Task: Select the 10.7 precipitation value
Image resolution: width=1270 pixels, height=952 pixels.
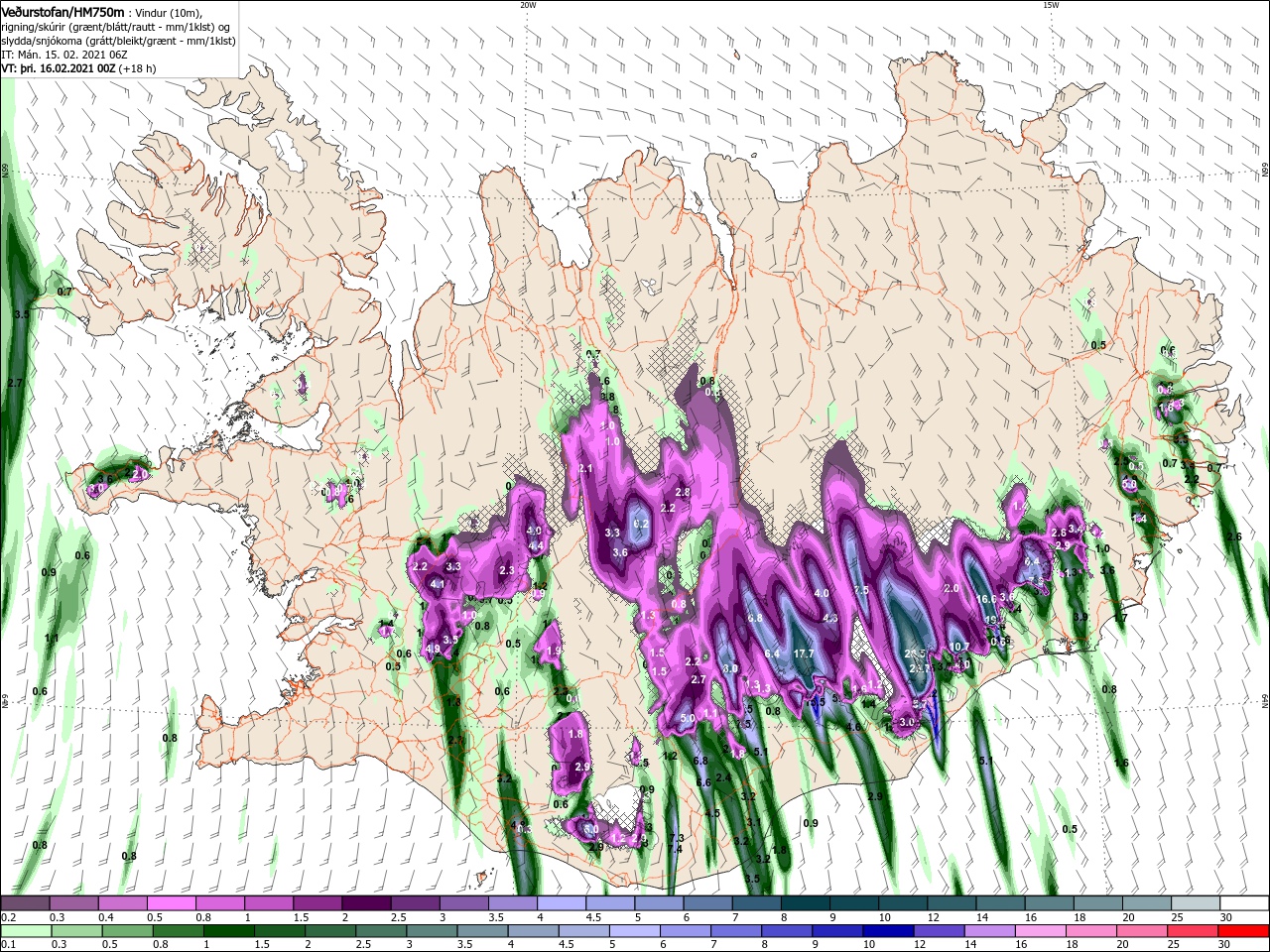Action: point(959,647)
